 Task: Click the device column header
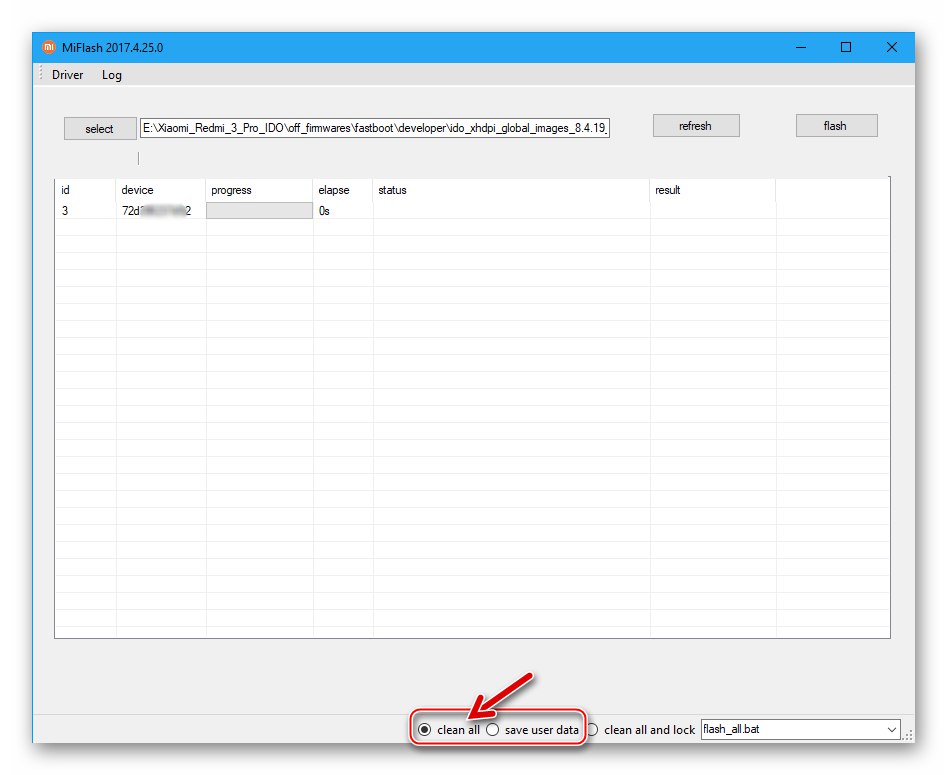[x=161, y=190]
